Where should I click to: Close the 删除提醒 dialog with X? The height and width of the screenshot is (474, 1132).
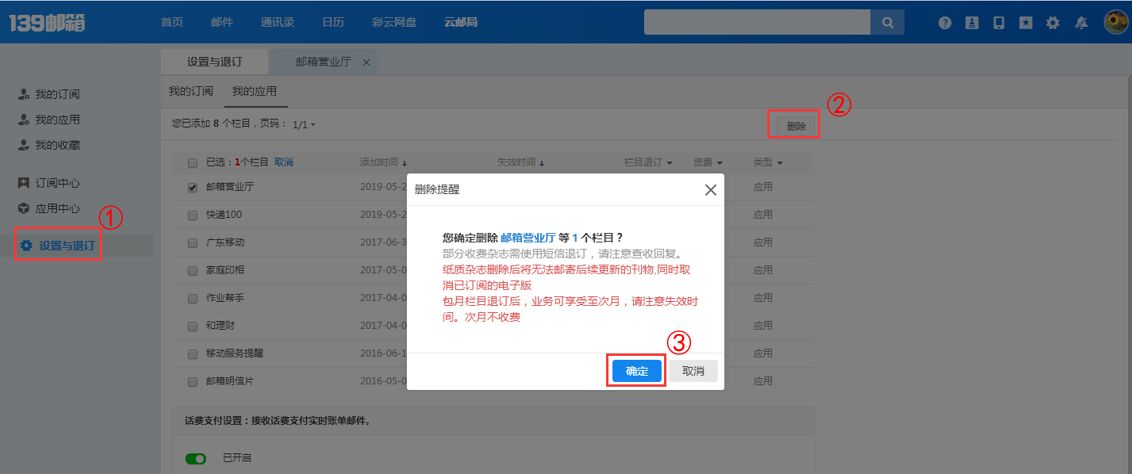[710, 189]
